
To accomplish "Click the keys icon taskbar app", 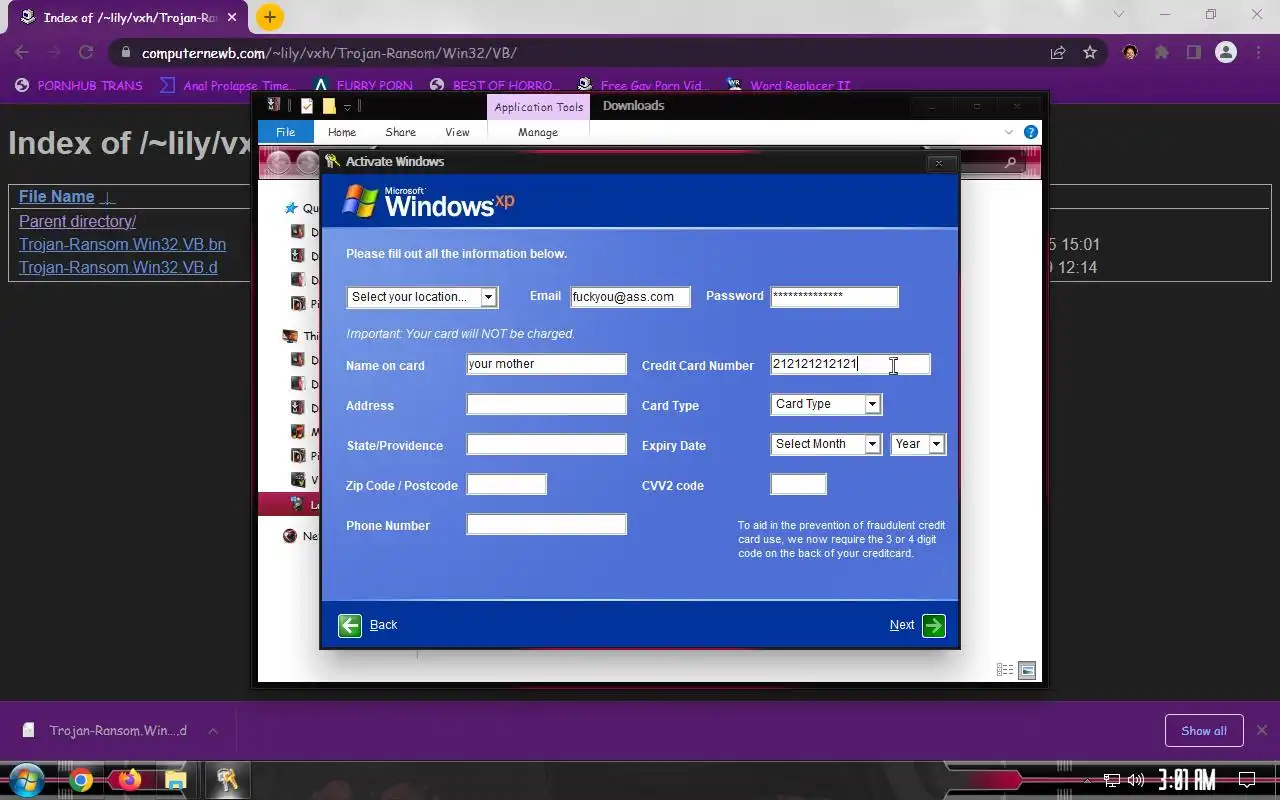I will 227,780.
